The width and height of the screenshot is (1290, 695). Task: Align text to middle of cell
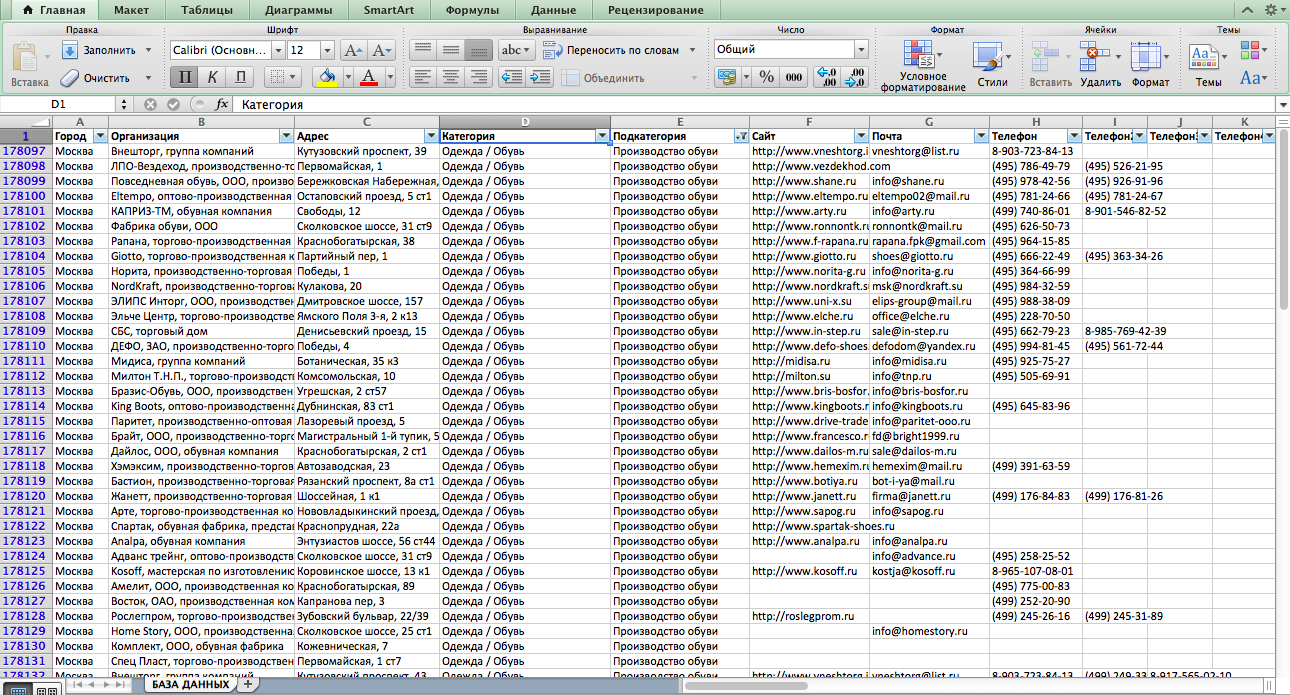tap(451, 50)
